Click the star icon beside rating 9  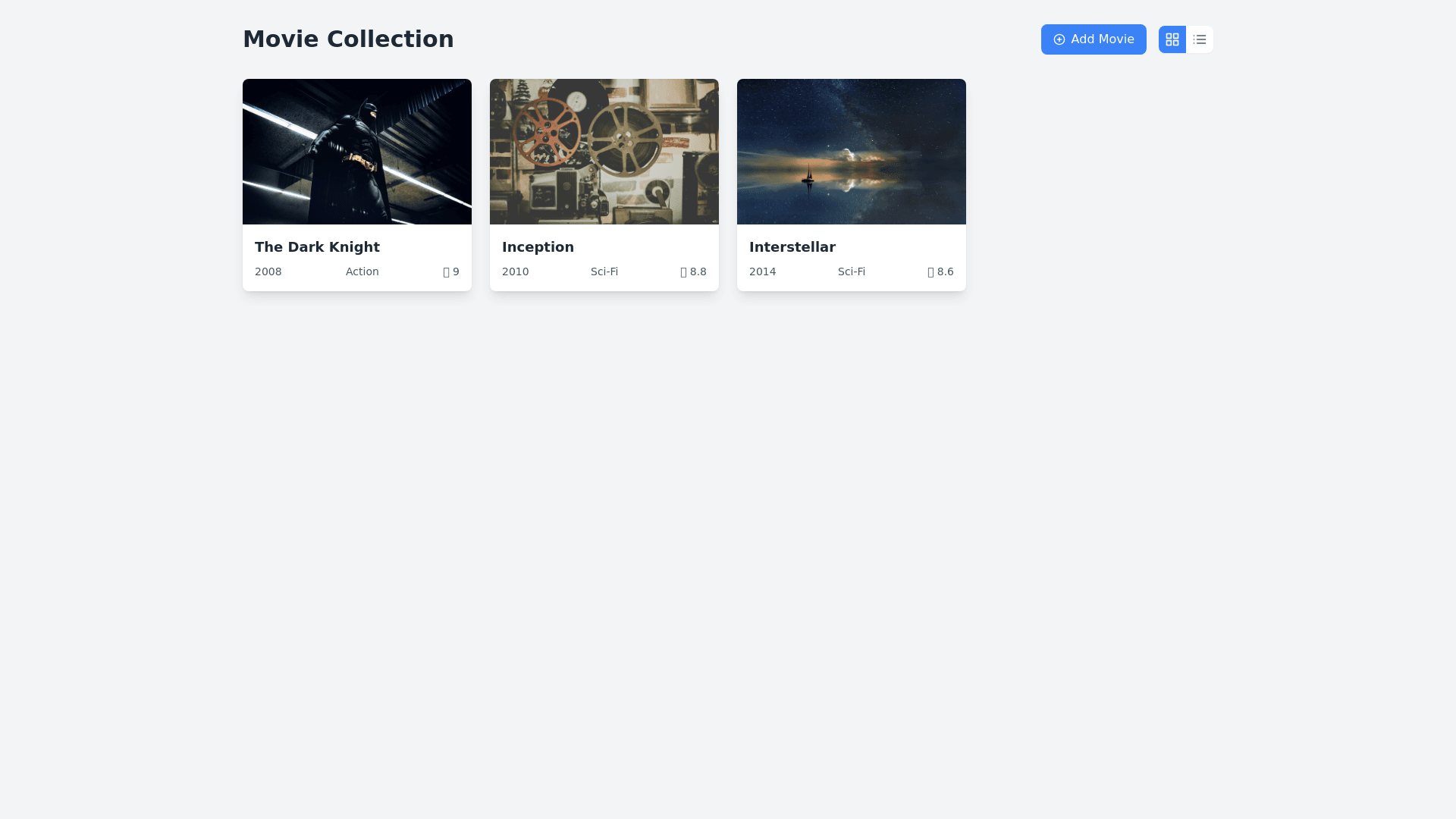pos(447,272)
